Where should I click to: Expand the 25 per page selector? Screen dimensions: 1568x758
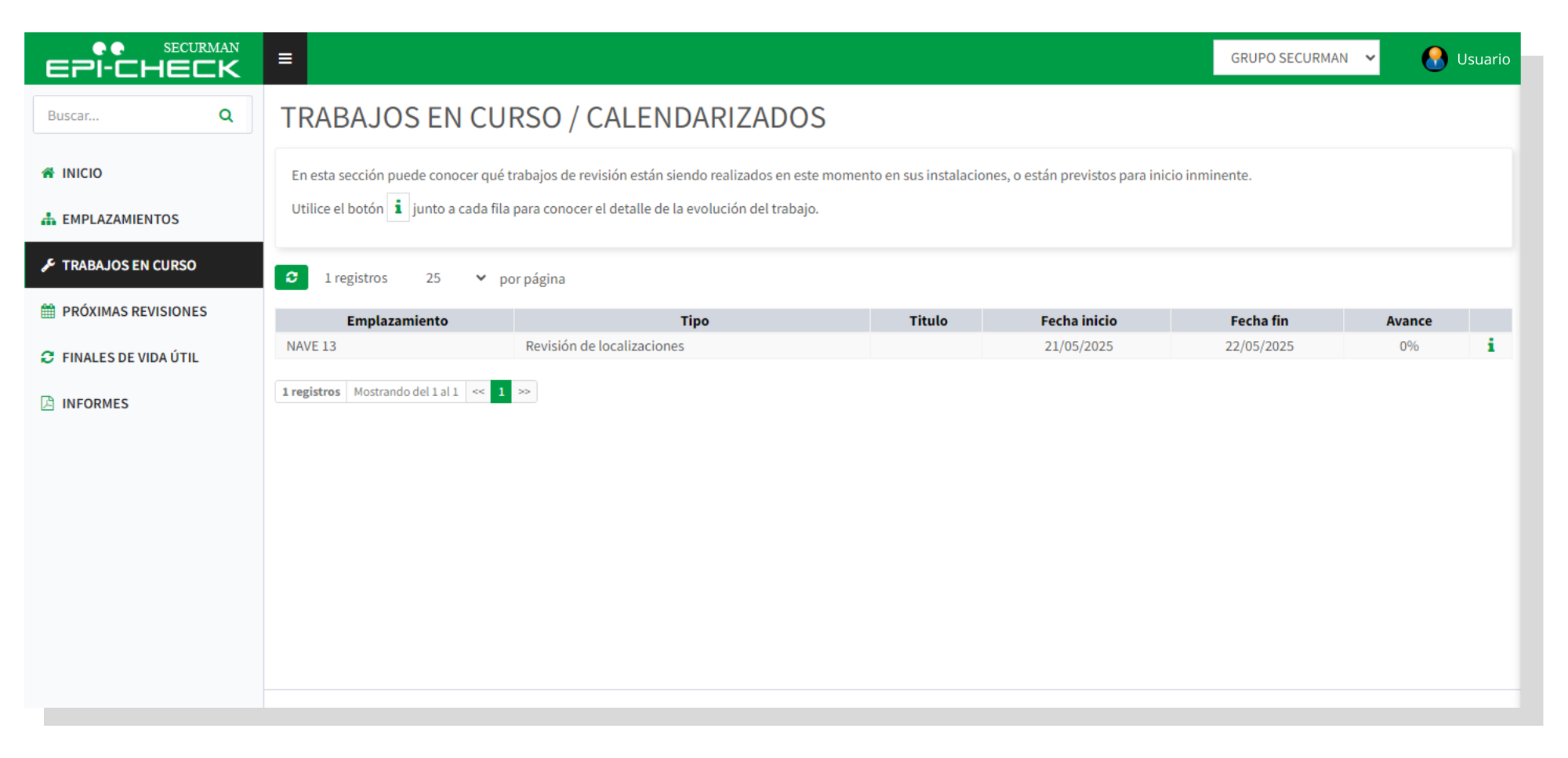455,278
